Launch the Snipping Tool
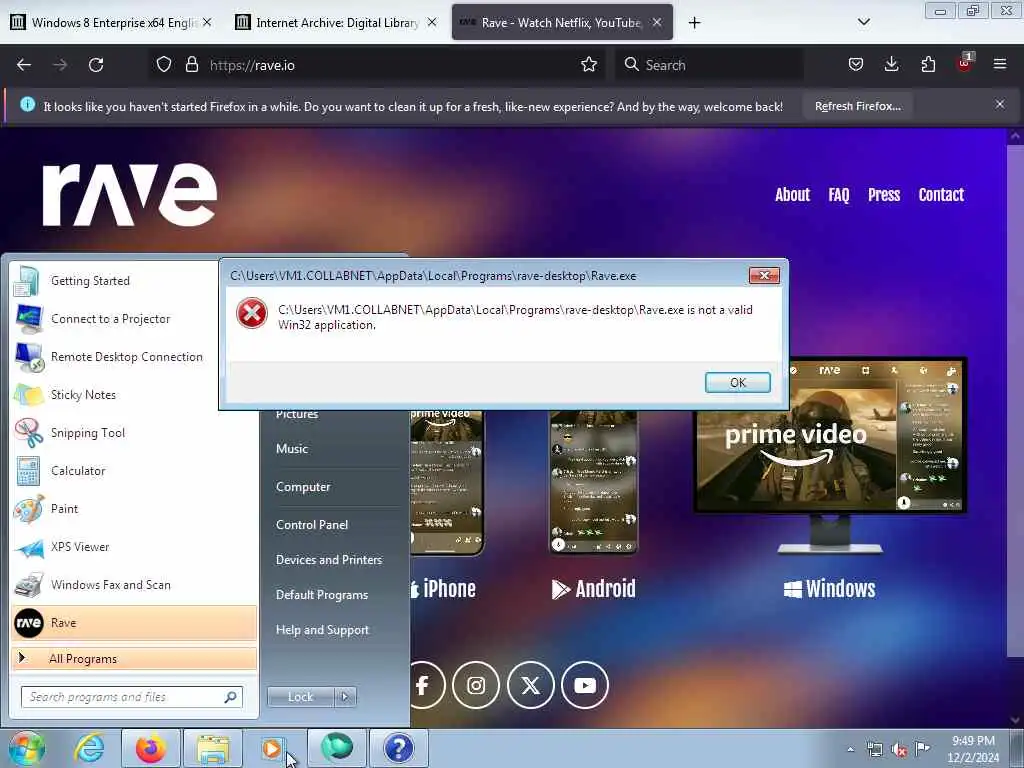1024x768 pixels. pyautogui.click(x=134, y=432)
